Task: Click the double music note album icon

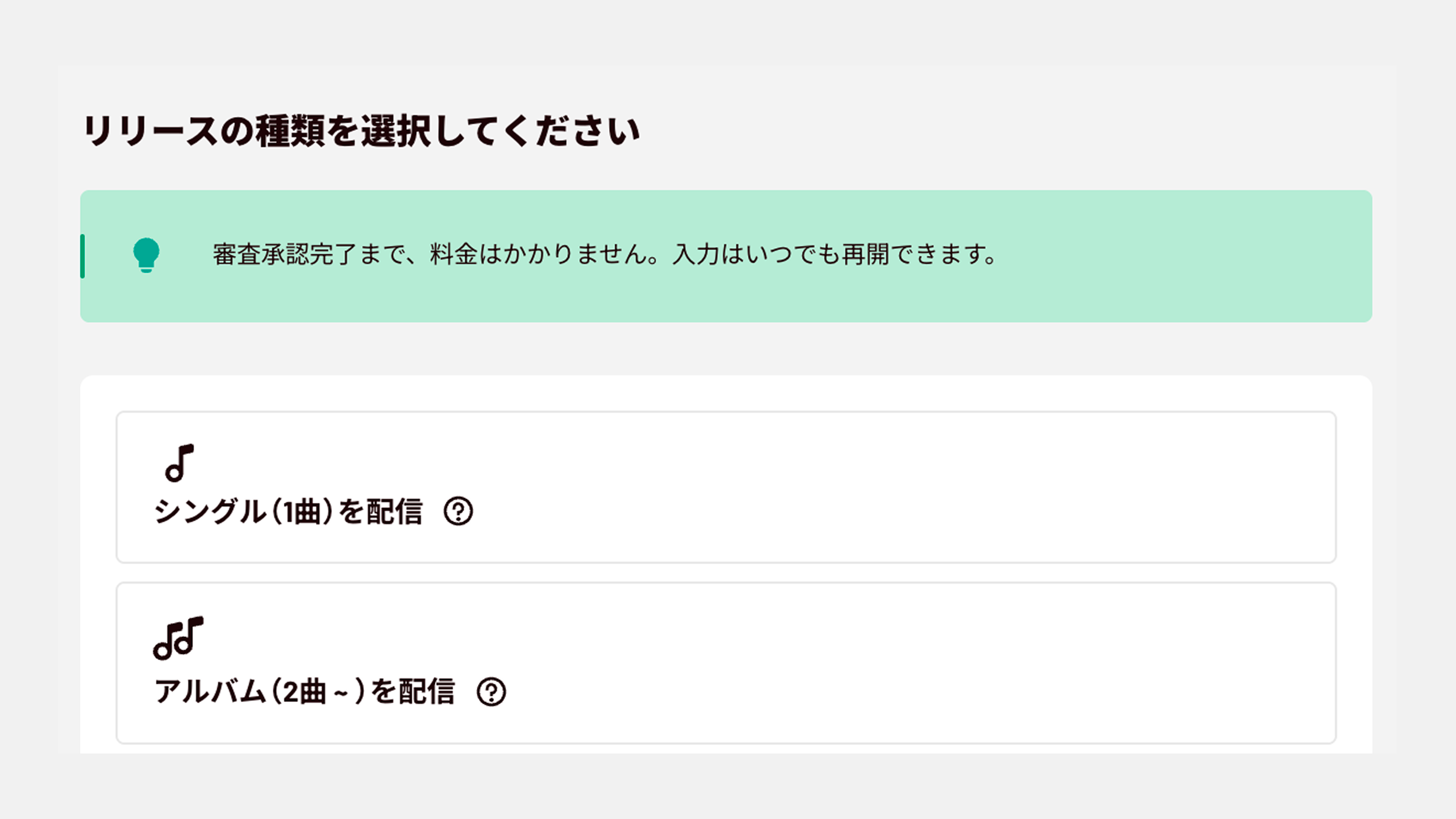Action: click(178, 638)
